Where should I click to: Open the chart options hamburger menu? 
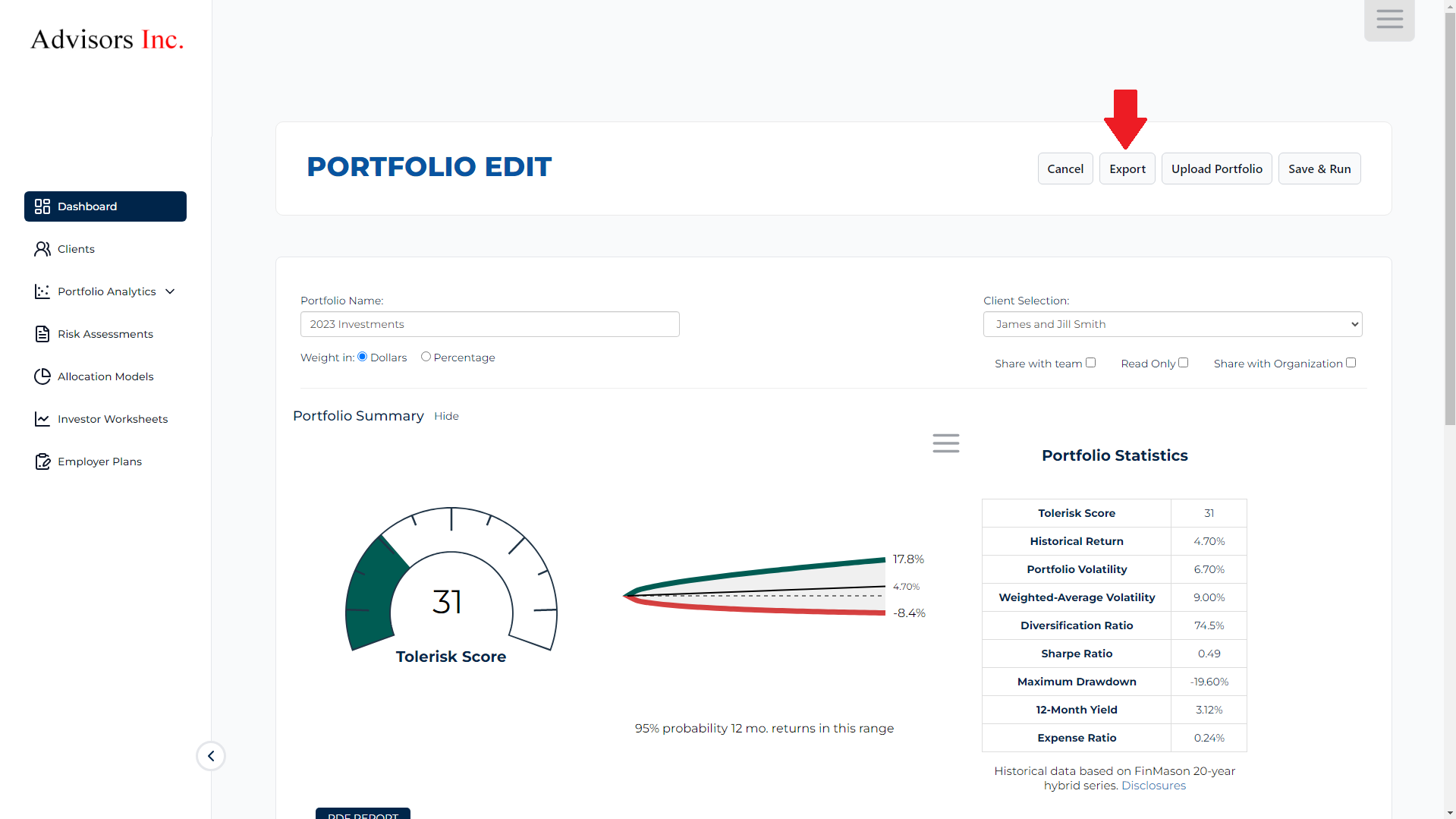(945, 443)
